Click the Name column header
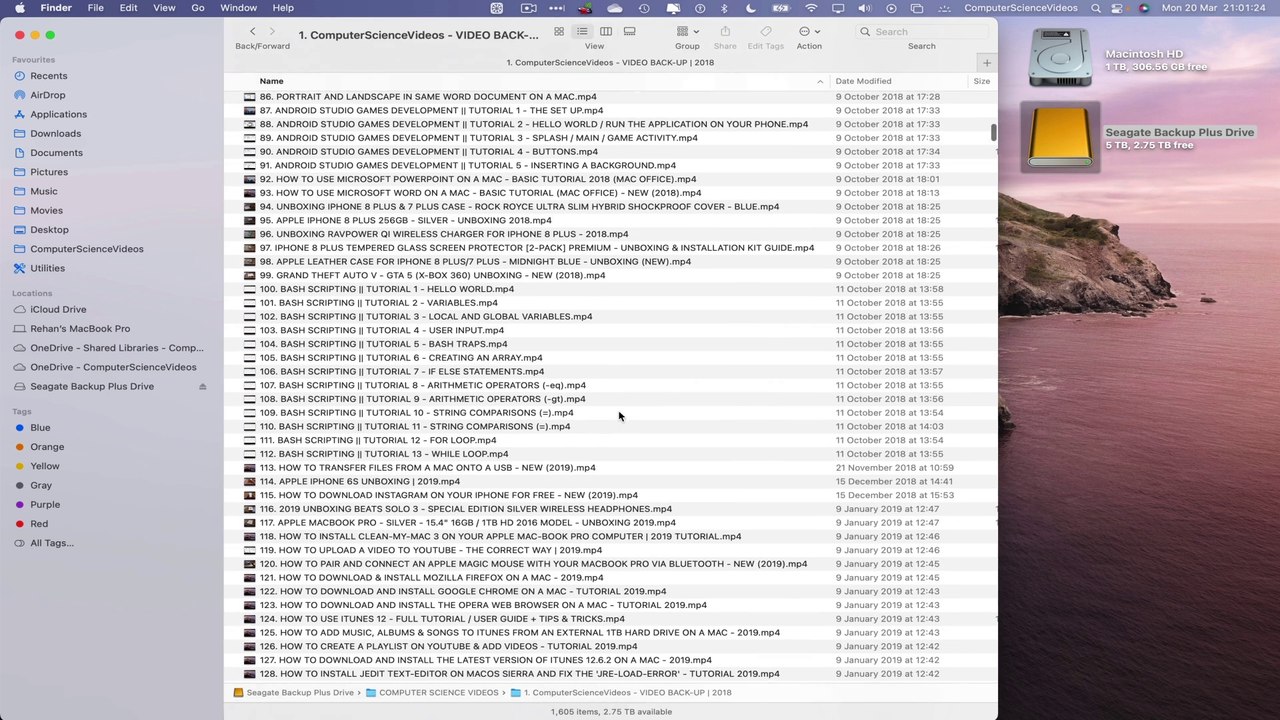Image resolution: width=1280 pixels, height=720 pixels. (271, 81)
